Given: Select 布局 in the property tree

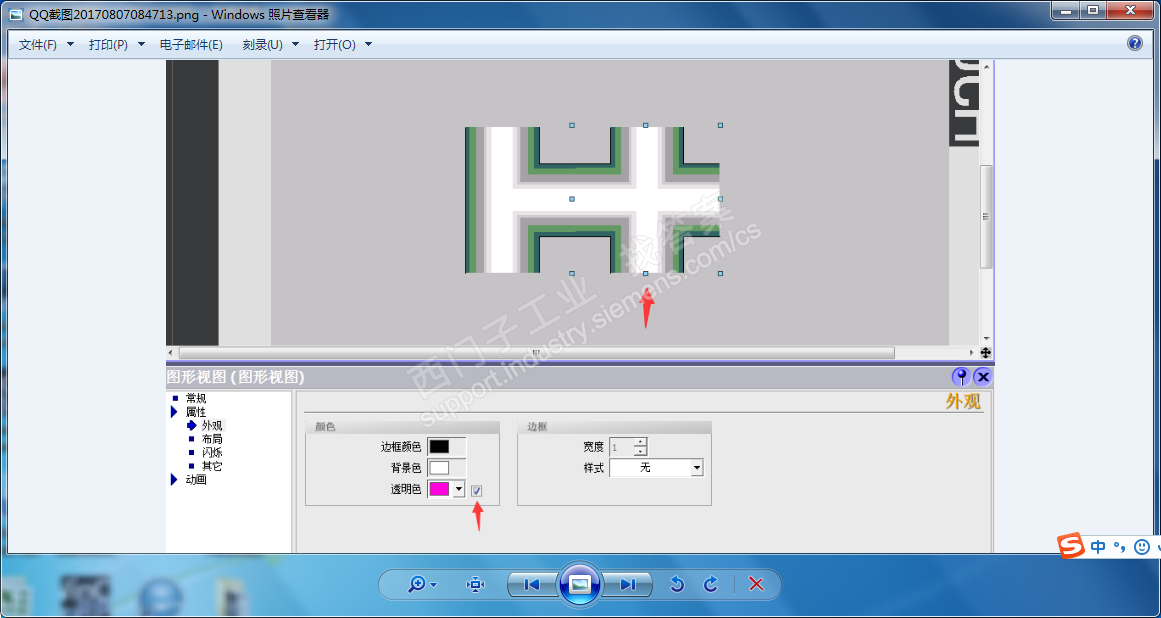Looking at the screenshot, I should 212,439.
